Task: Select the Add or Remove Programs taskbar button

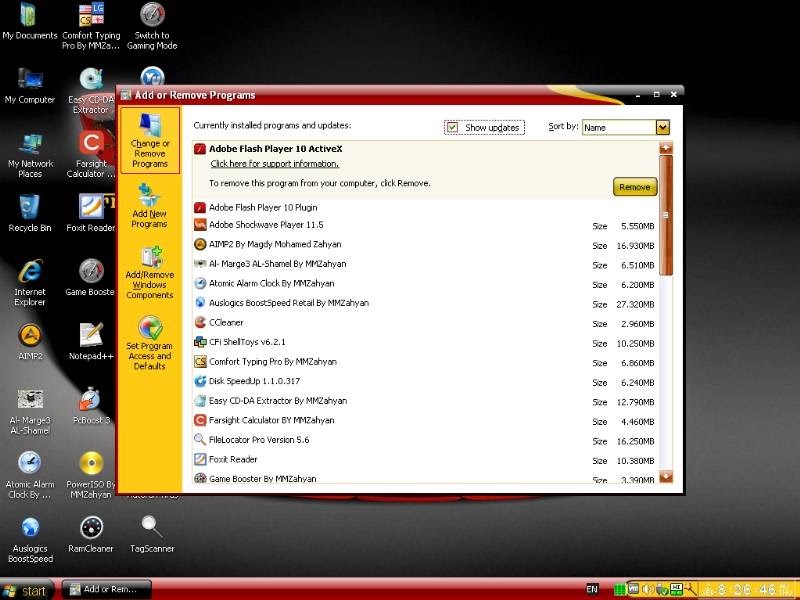Action: pyautogui.click(x=105, y=590)
